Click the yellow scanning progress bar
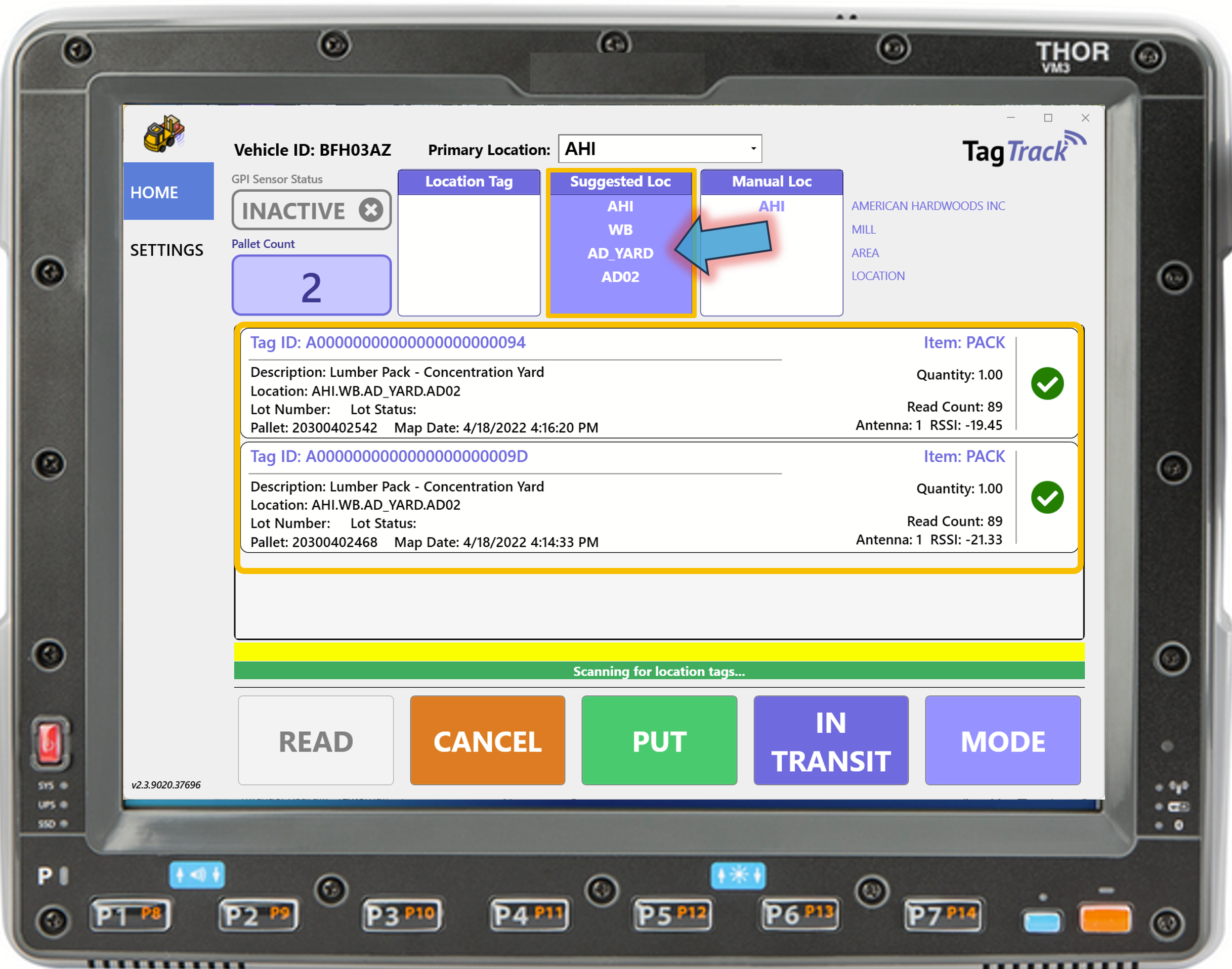 click(x=658, y=652)
